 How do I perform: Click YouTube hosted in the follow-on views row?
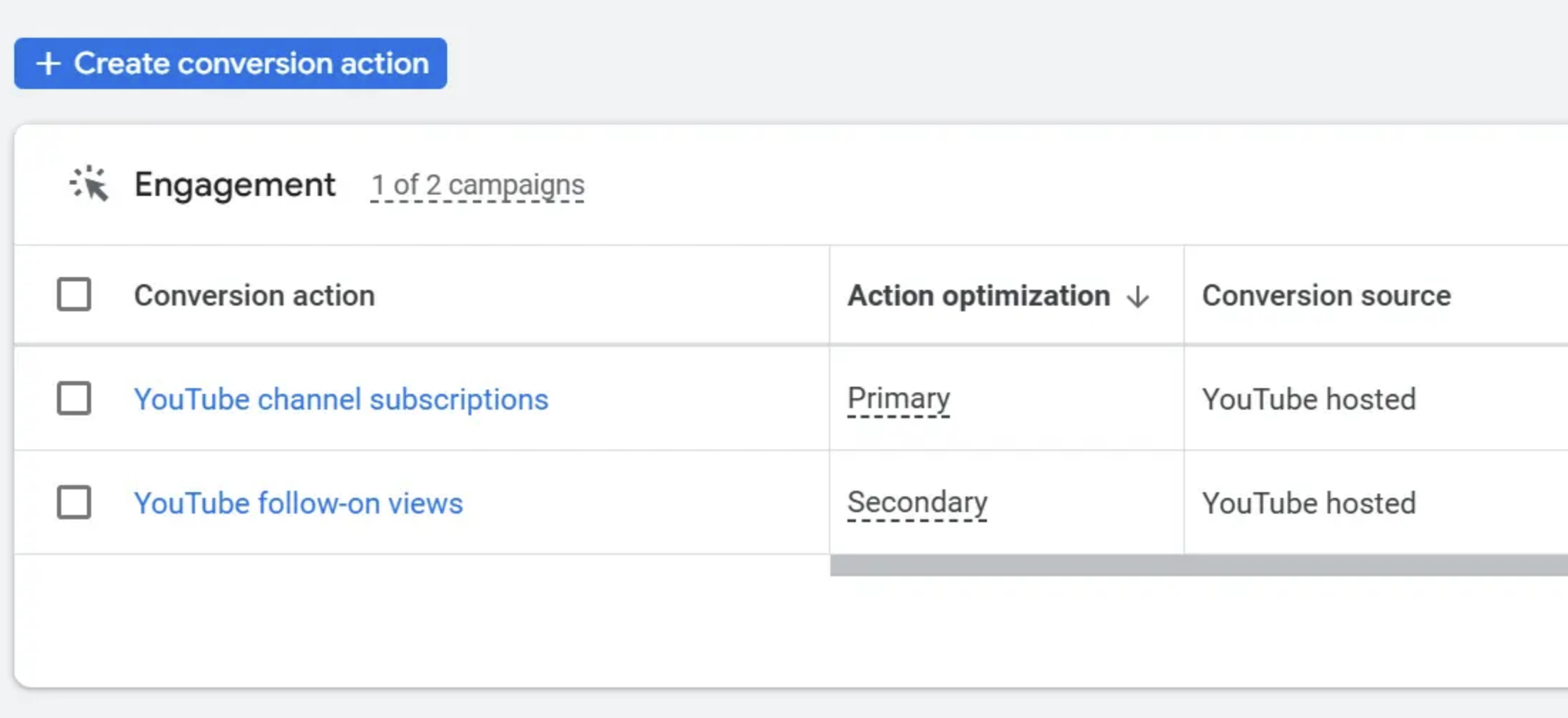1309,503
